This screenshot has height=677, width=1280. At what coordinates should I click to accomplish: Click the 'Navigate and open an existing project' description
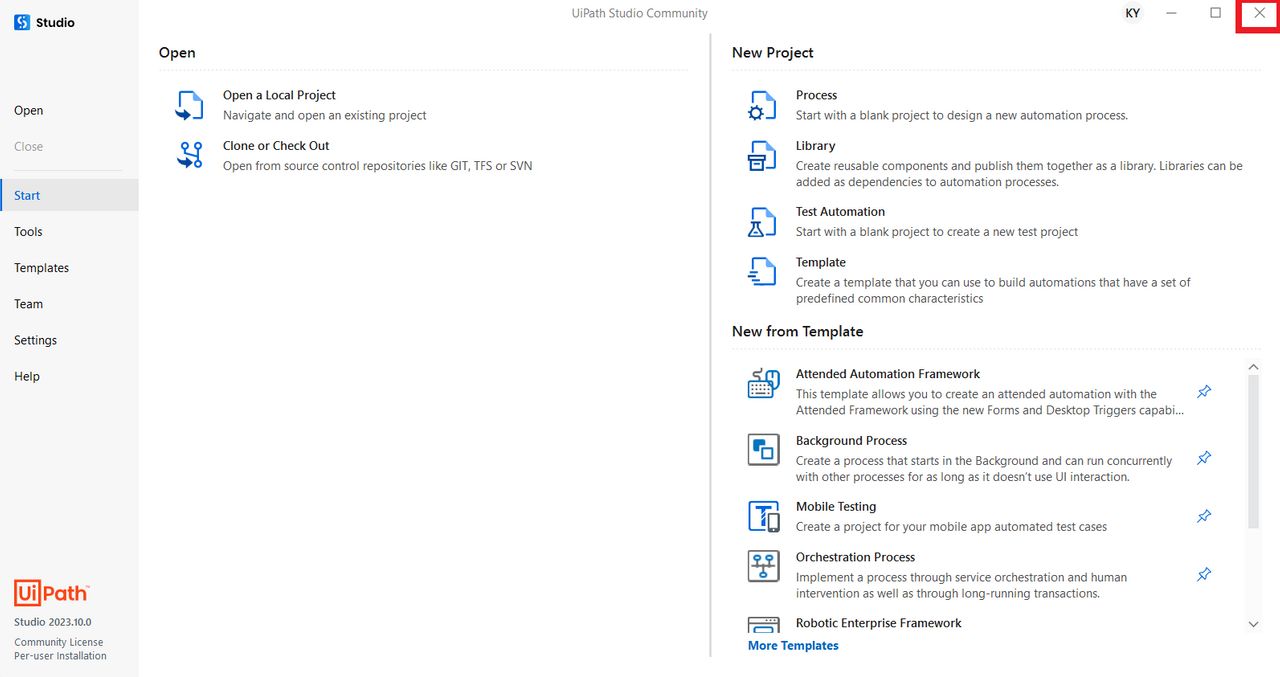(325, 115)
